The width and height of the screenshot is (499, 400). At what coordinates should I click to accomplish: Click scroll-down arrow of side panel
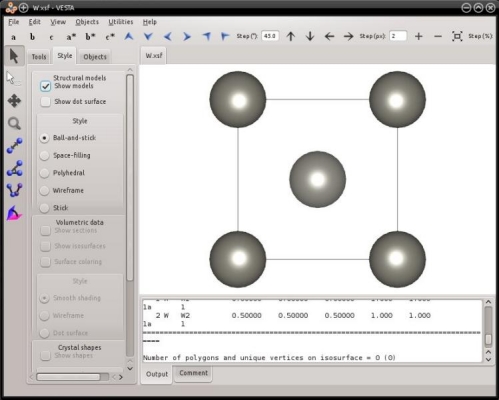click(x=130, y=369)
